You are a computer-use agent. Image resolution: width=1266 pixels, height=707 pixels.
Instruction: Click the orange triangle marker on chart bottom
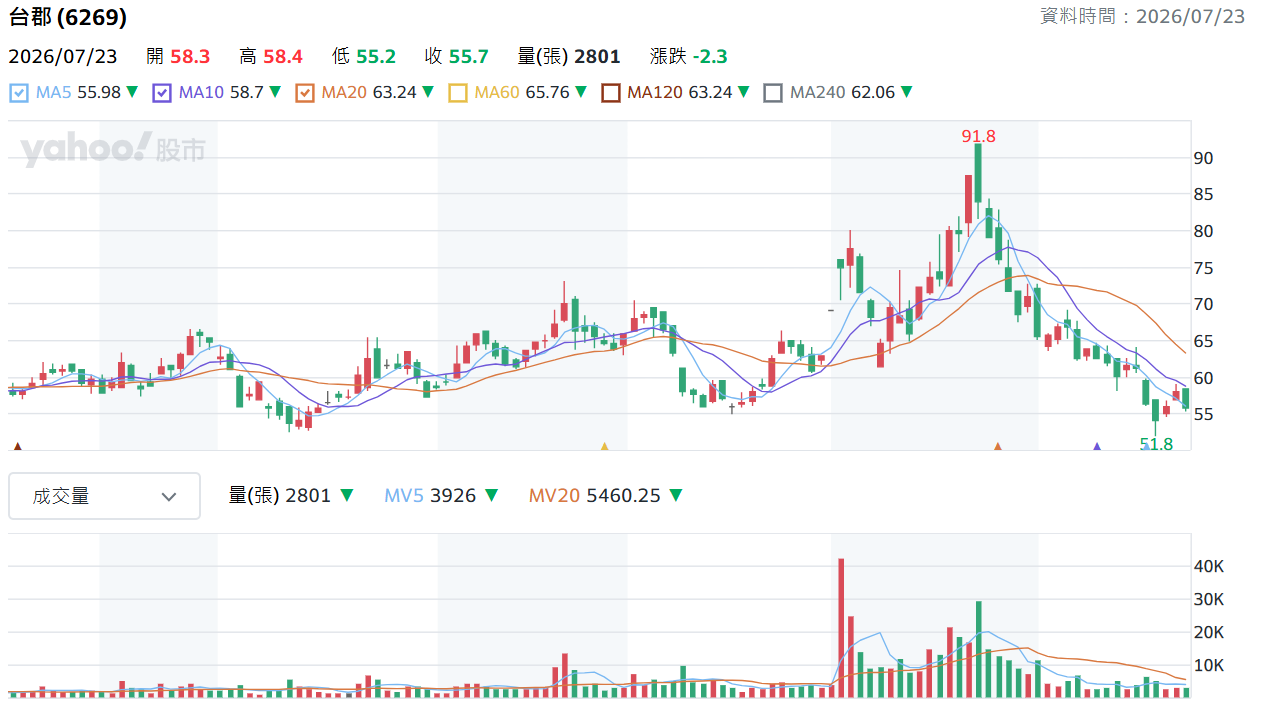tap(997, 446)
